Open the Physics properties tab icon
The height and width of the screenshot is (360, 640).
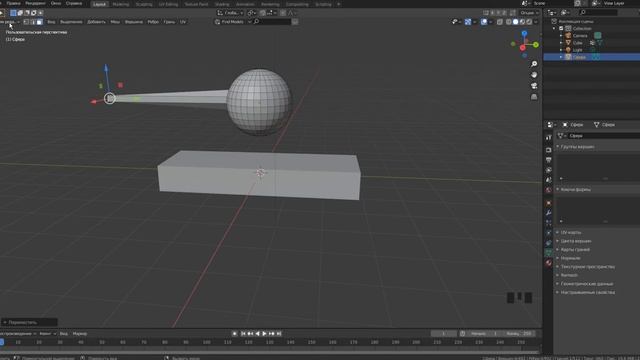click(x=549, y=233)
